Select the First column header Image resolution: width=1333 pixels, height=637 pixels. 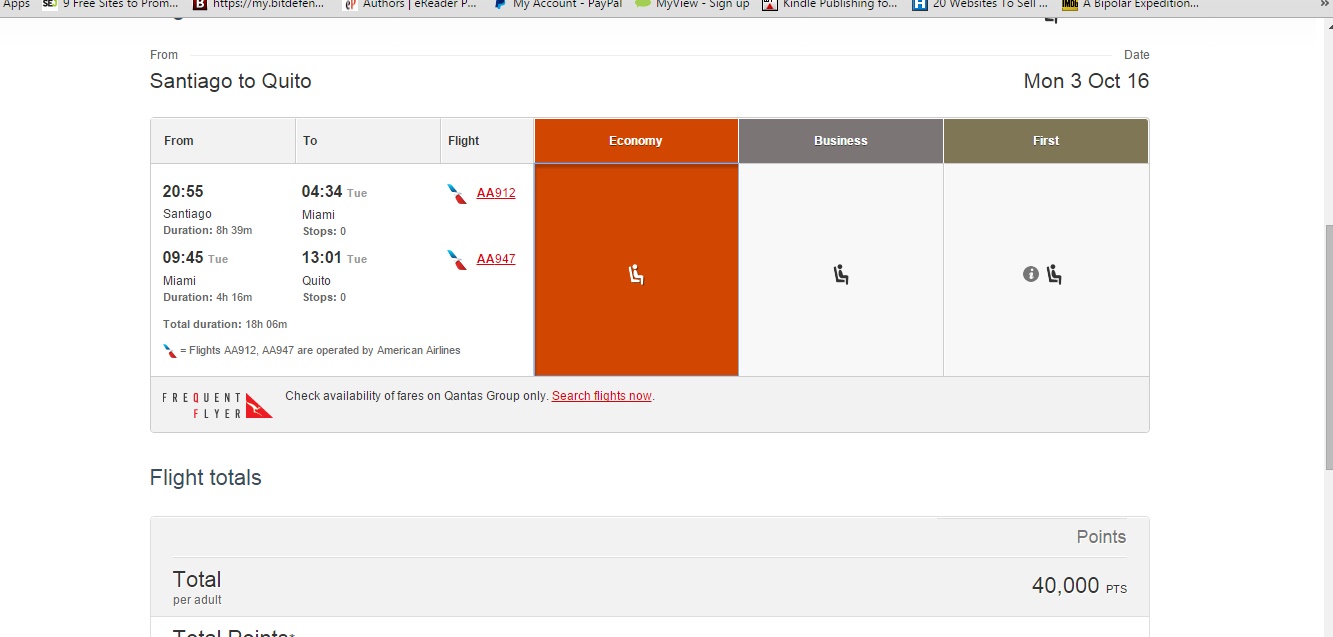[1045, 141]
